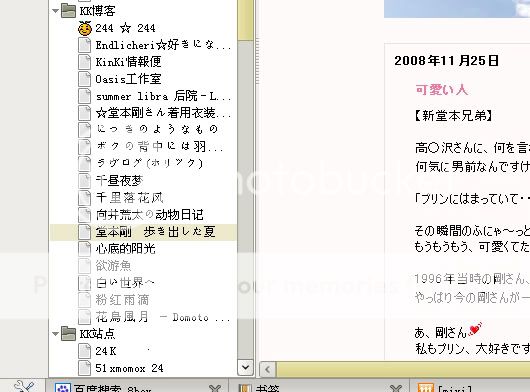
Task: Click page icon beside 24K bookmark
Action: click(85, 351)
